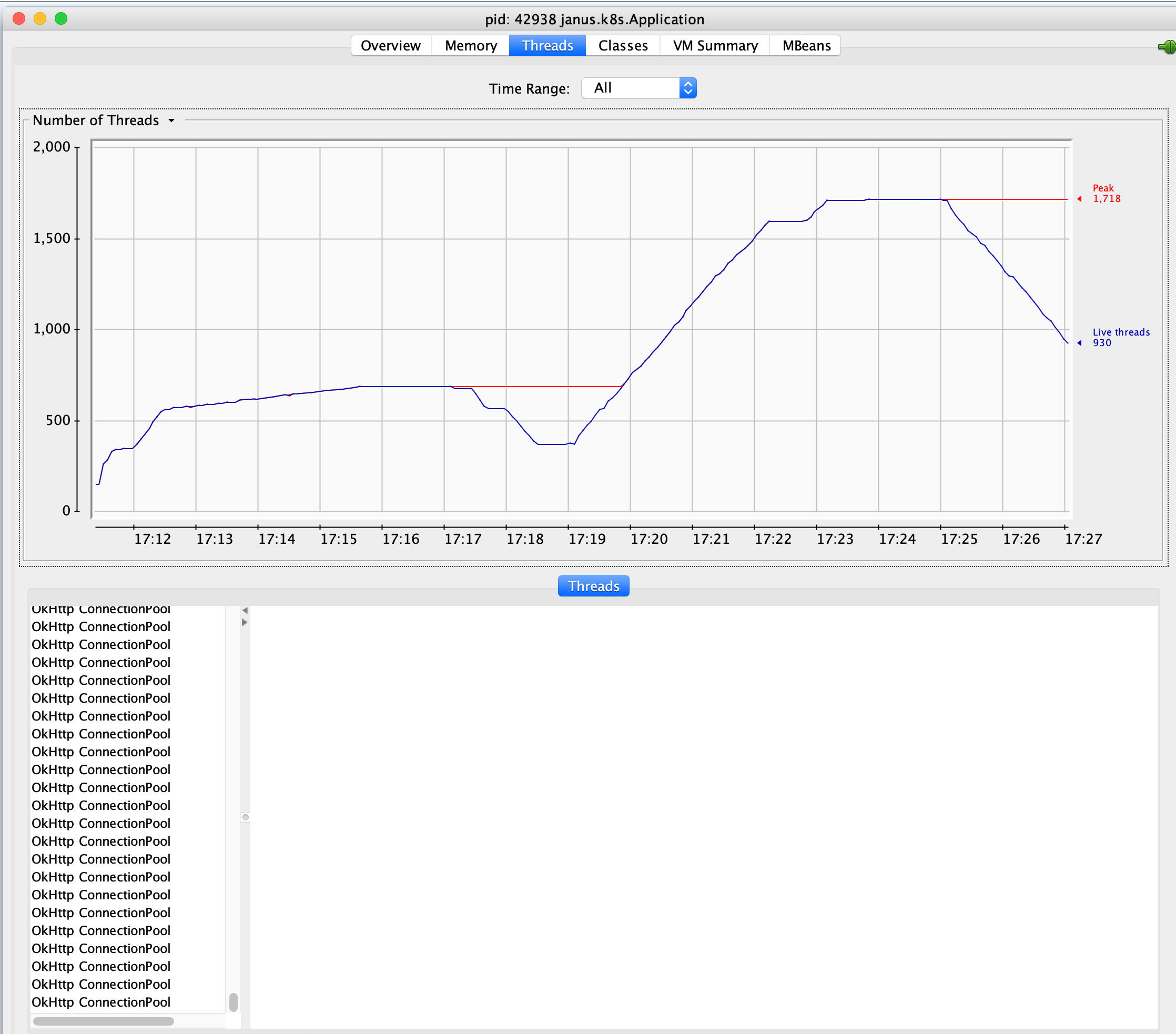This screenshot has width=1176, height=1034.
Task: Click the red Peak marker arrow
Action: click(x=1079, y=199)
